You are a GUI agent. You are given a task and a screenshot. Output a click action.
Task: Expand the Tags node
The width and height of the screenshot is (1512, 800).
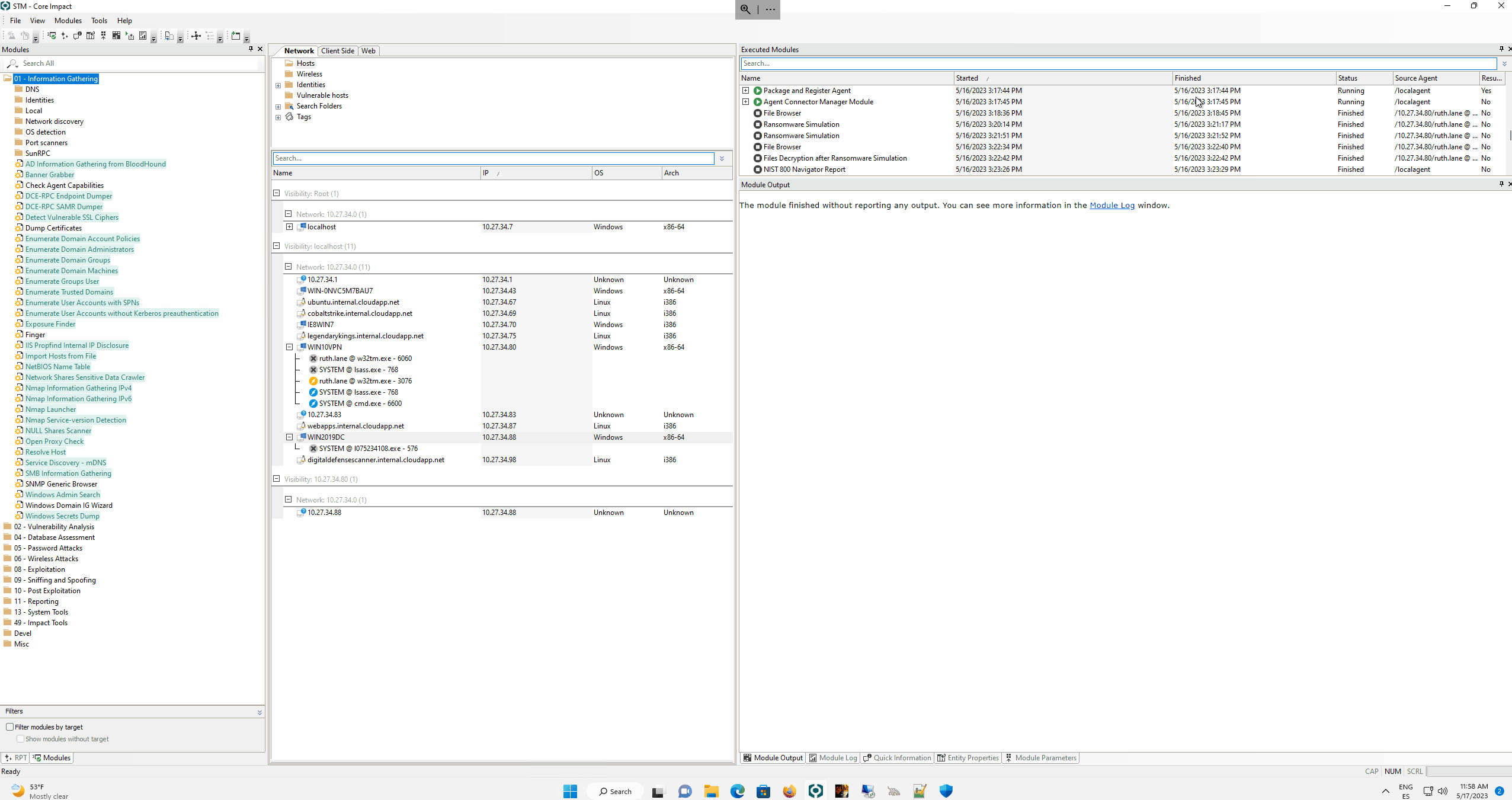[278, 117]
